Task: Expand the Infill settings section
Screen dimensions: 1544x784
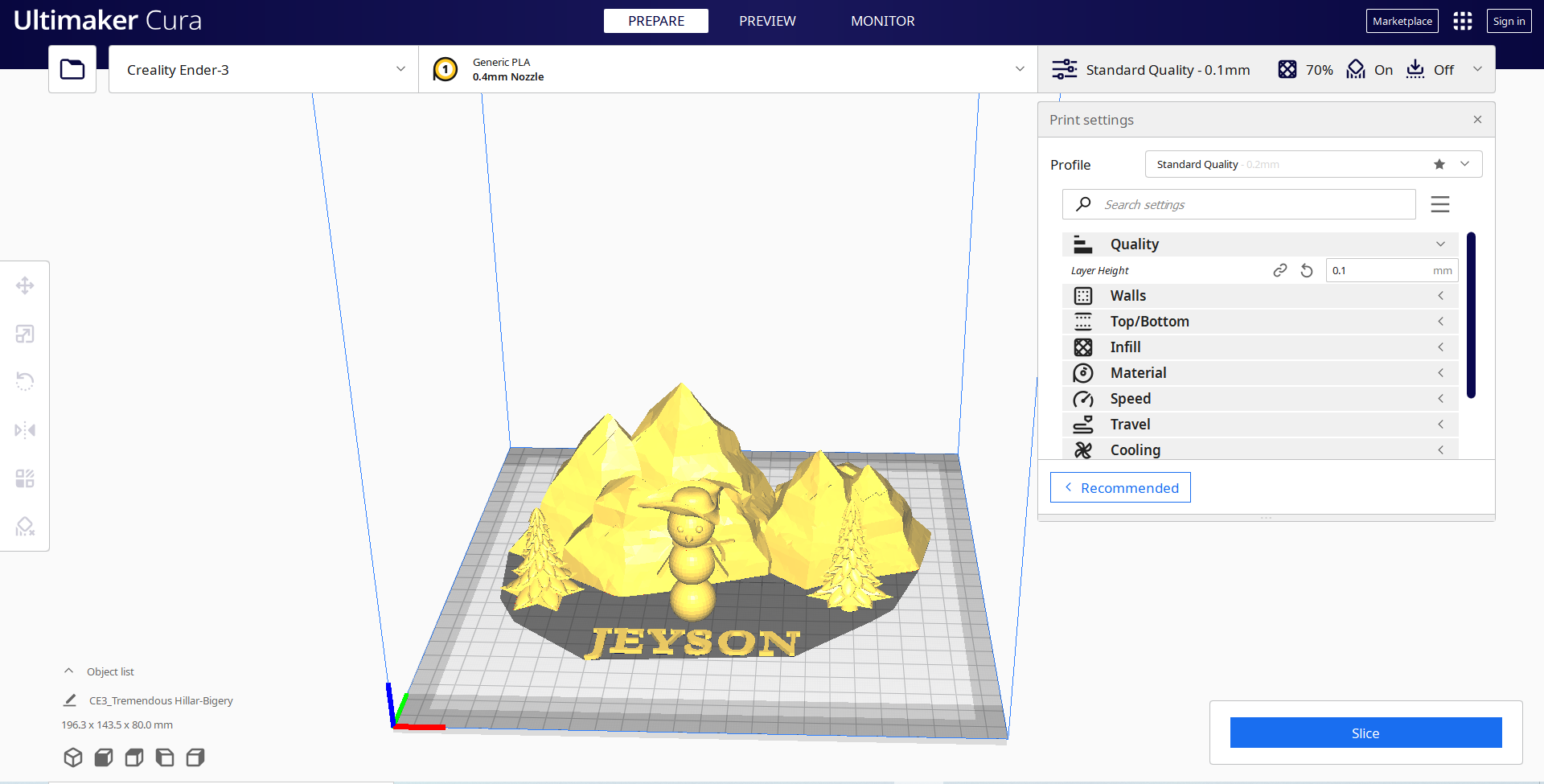Action: pyautogui.click(x=1260, y=347)
